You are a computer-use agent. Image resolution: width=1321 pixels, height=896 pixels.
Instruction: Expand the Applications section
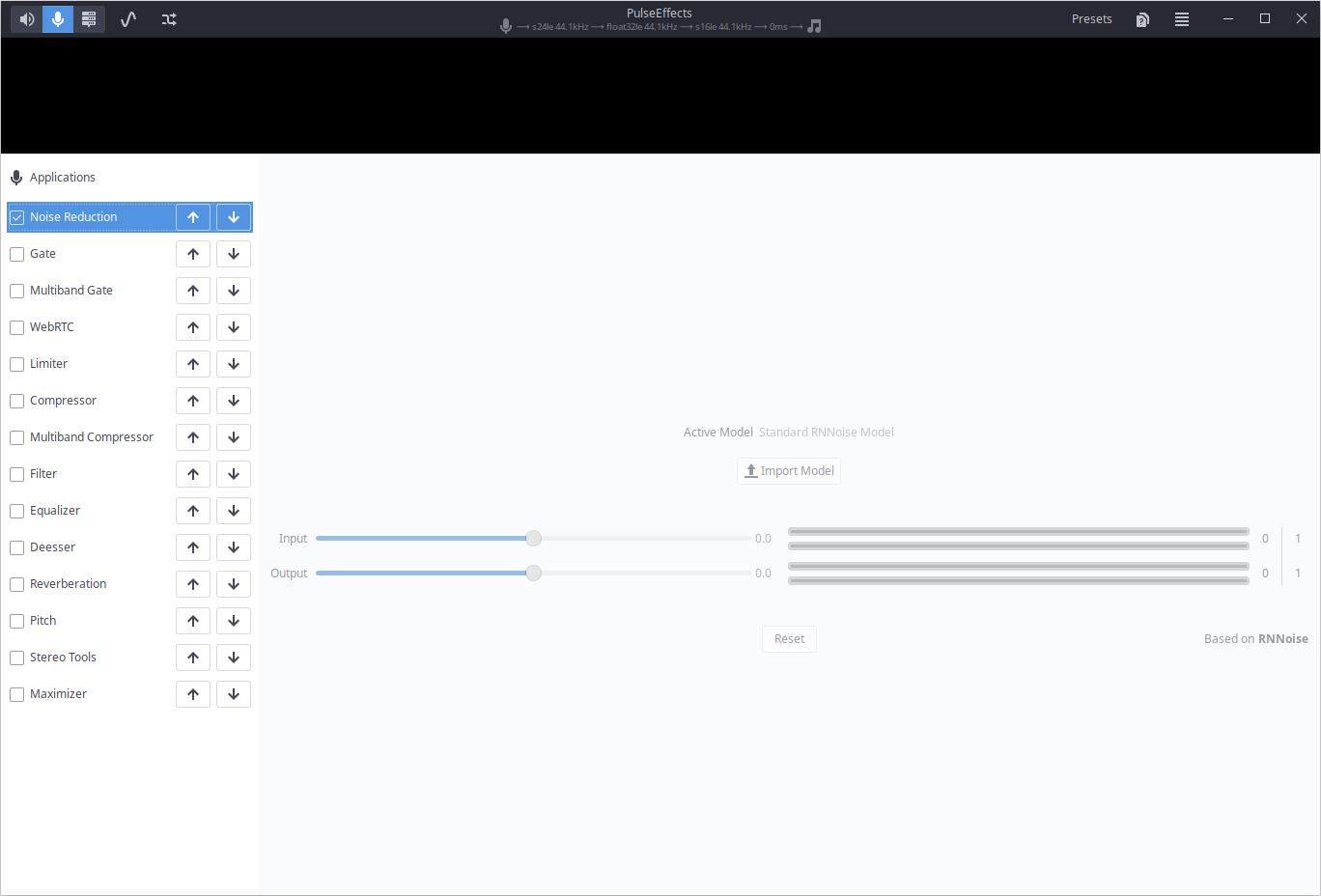coord(62,178)
